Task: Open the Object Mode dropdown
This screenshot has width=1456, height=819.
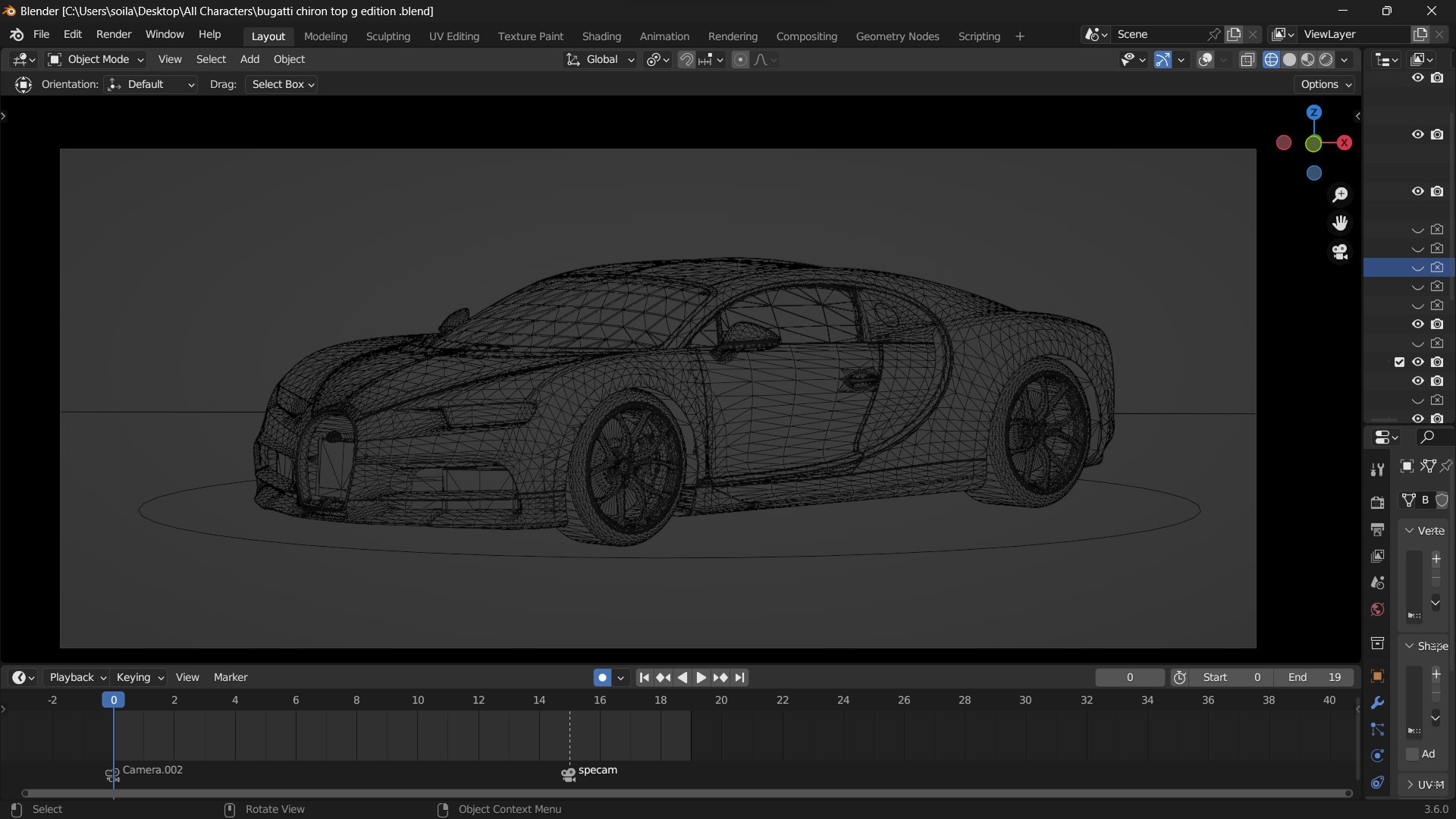Action: (x=96, y=59)
